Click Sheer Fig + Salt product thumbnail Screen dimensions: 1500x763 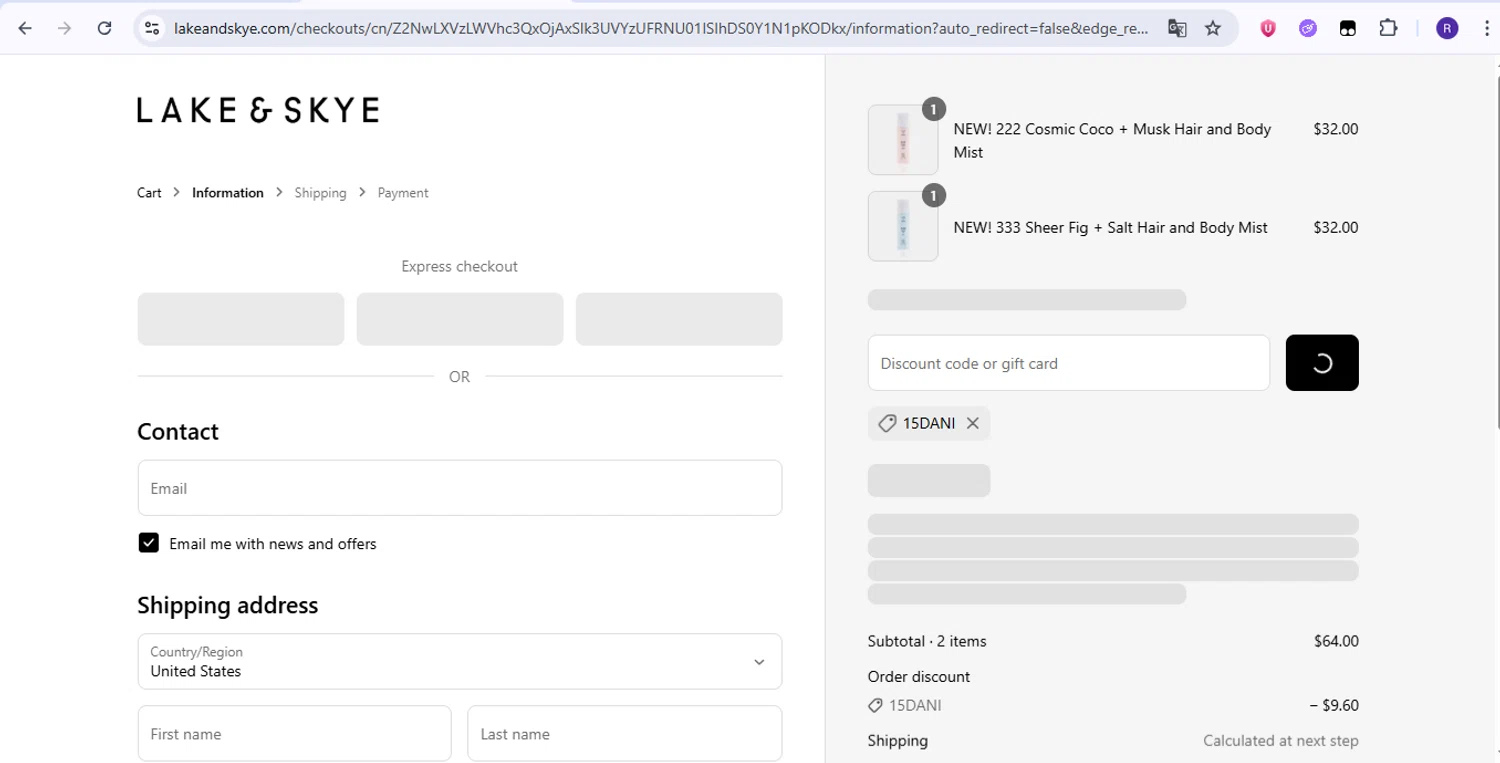[903, 226]
